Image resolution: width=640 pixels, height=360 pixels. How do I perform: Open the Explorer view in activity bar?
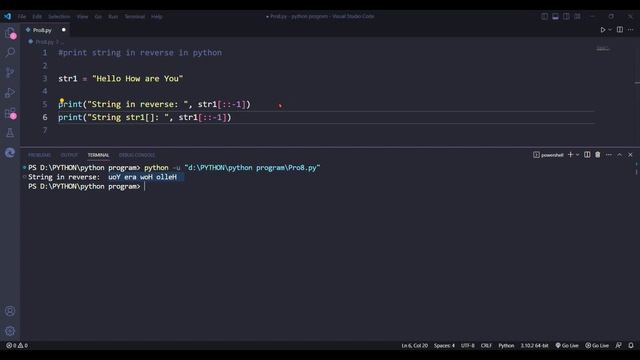10,33
